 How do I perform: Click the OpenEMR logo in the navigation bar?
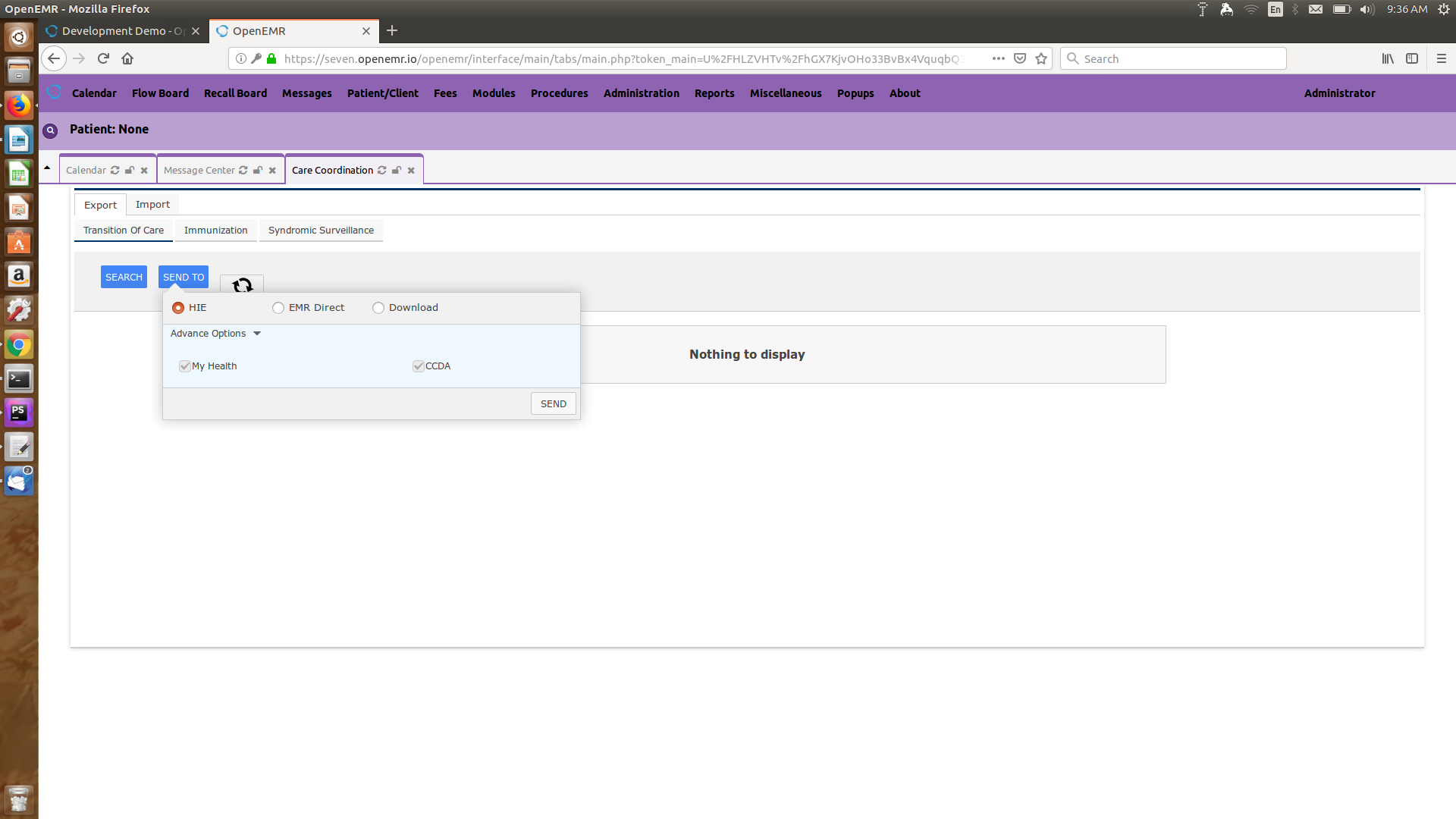click(54, 92)
